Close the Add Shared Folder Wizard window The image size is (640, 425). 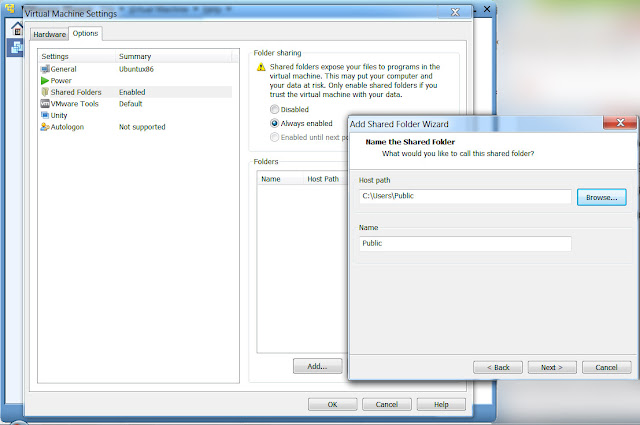tap(620, 122)
